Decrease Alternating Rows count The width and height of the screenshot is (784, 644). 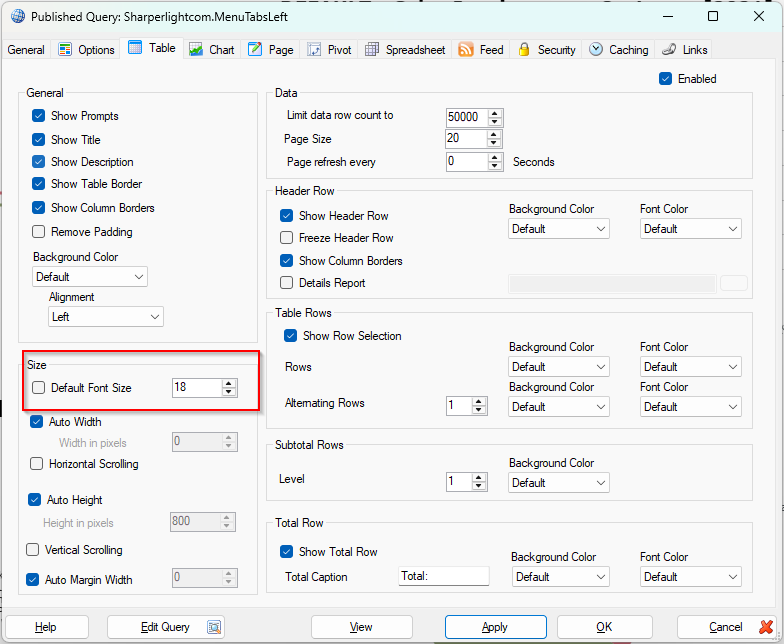[479, 410]
